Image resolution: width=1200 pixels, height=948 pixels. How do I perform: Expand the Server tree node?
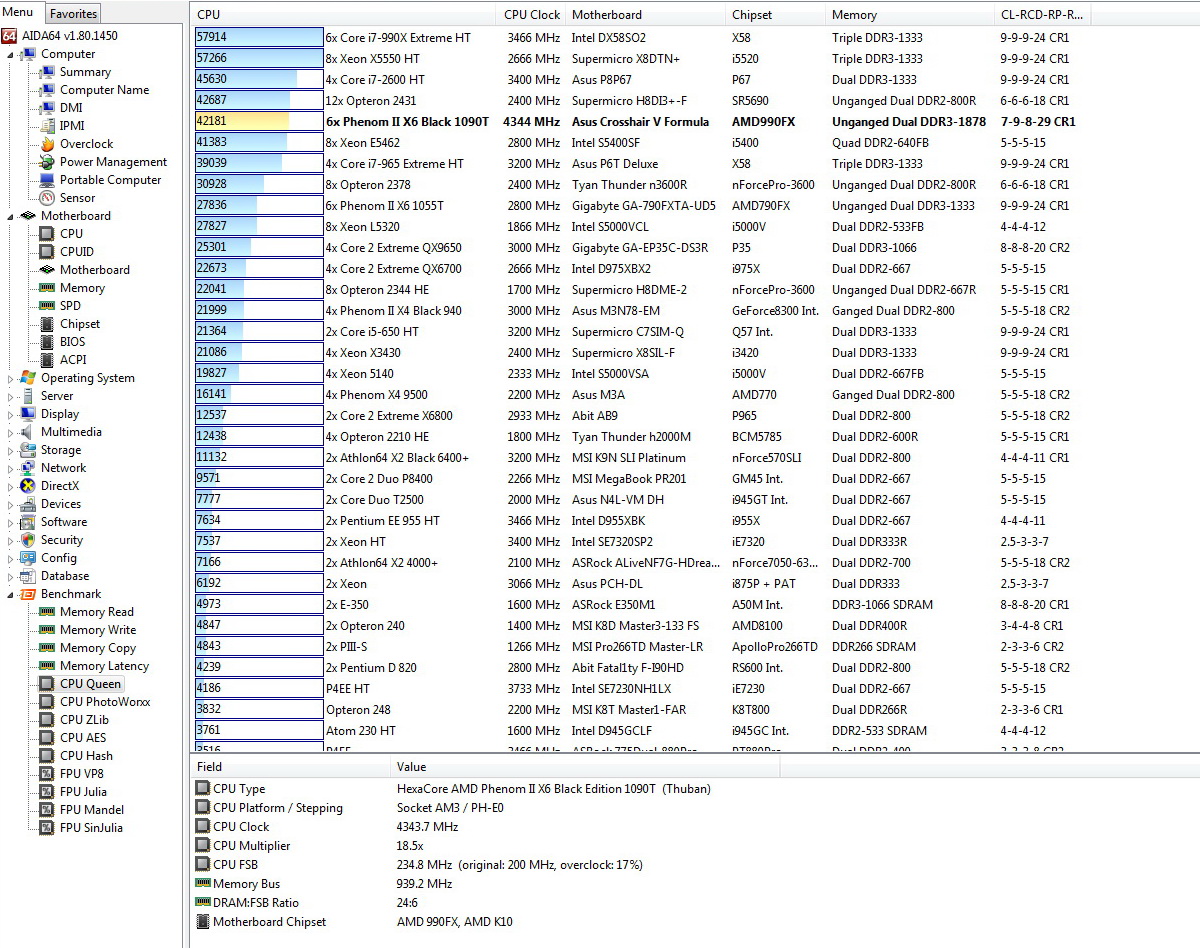pyautogui.click(x=11, y=396)
